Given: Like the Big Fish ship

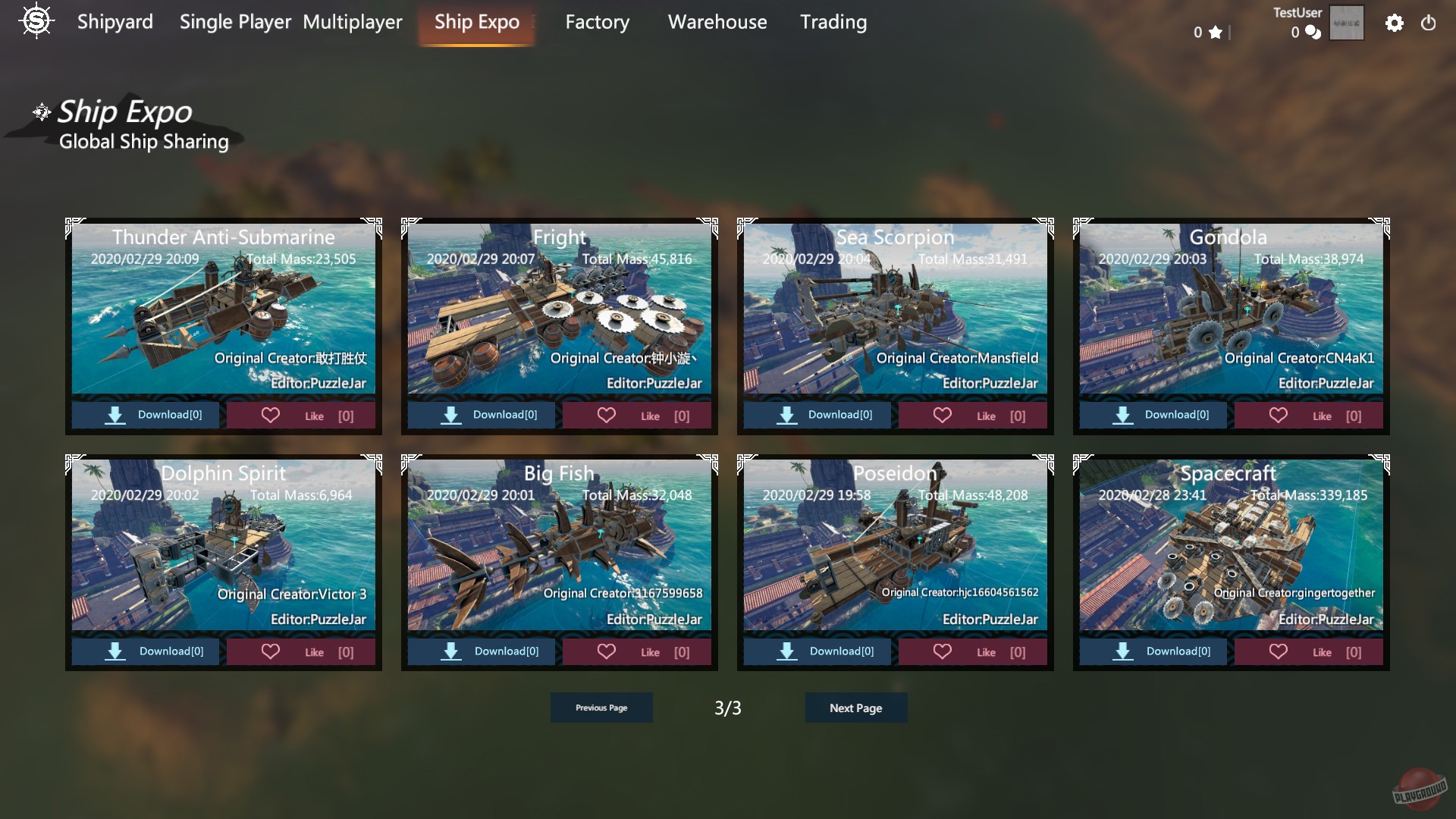Looking at the screenshot, I should (x=637, y=651).
